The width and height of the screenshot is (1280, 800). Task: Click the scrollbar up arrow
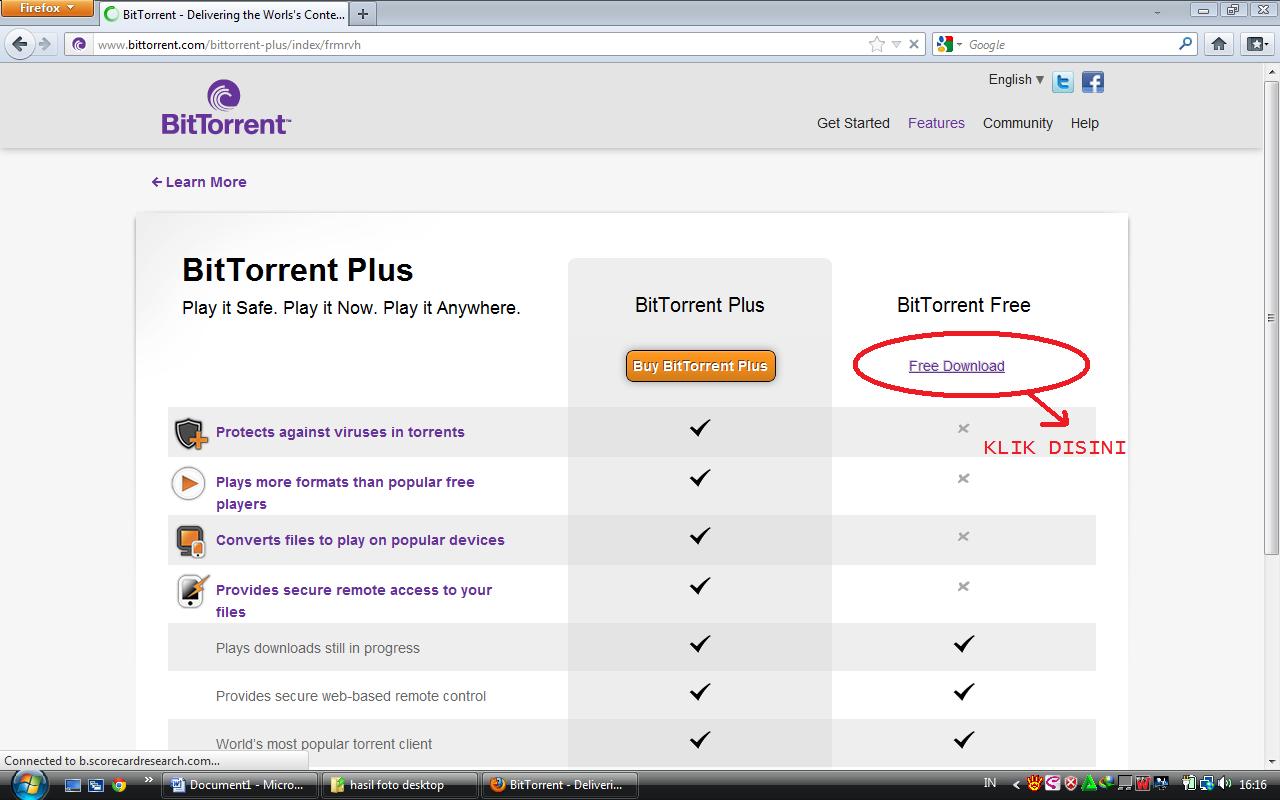[x=1272, y=71]
